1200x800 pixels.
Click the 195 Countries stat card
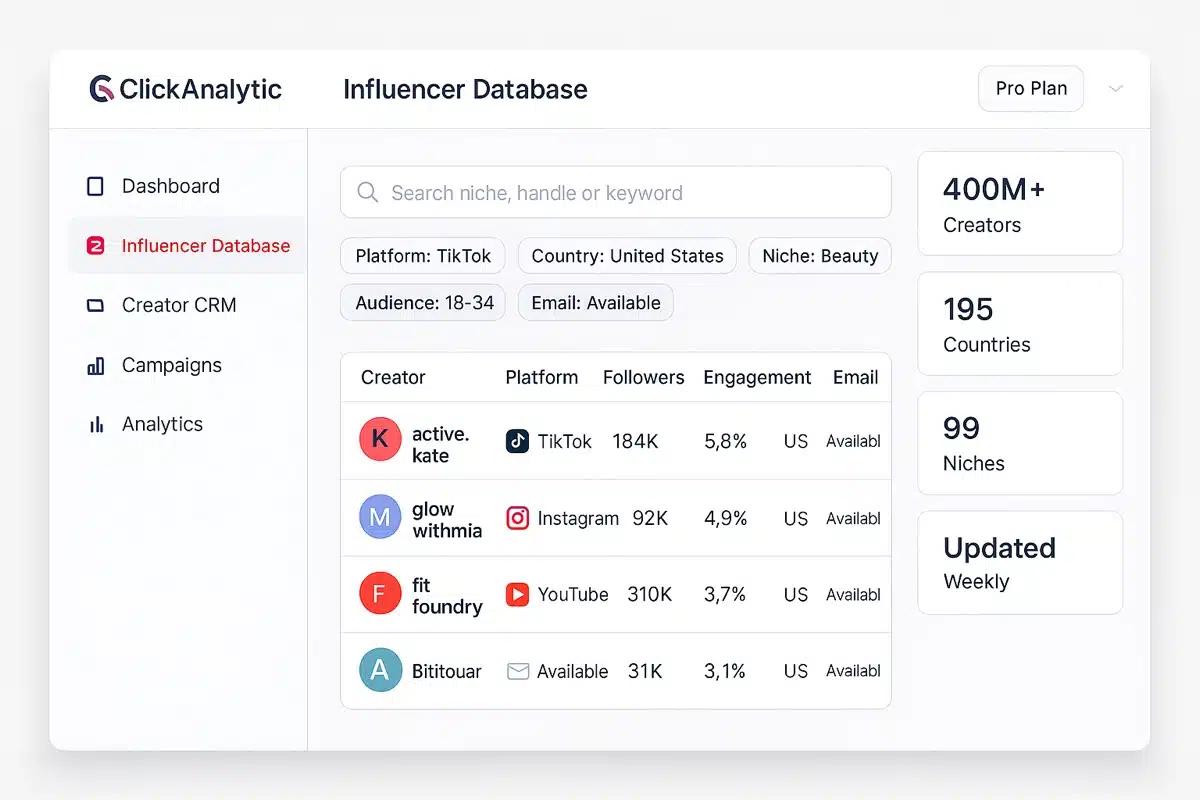coord(1020,324)
